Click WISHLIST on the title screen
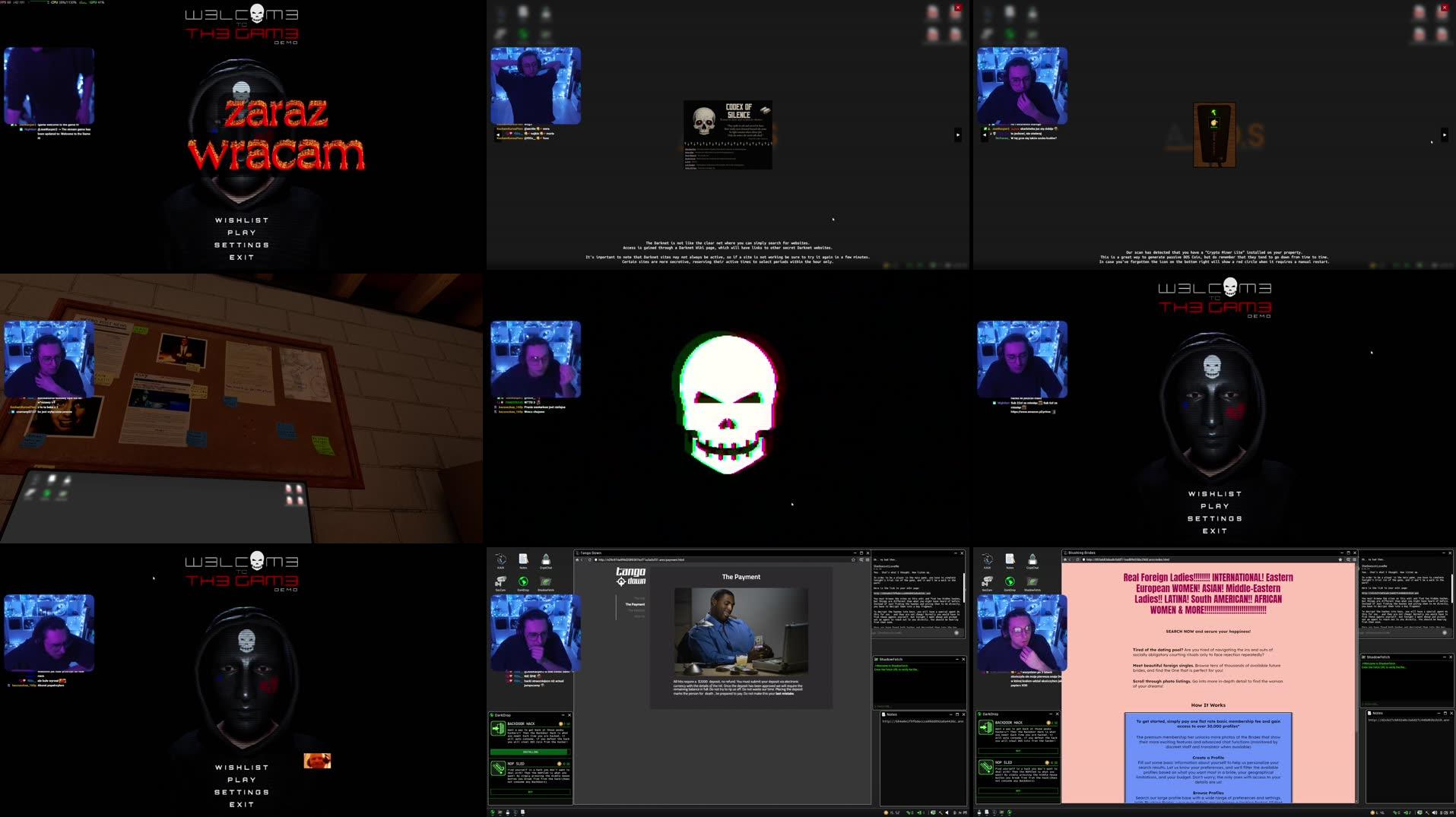 click(x=241, y=219)
